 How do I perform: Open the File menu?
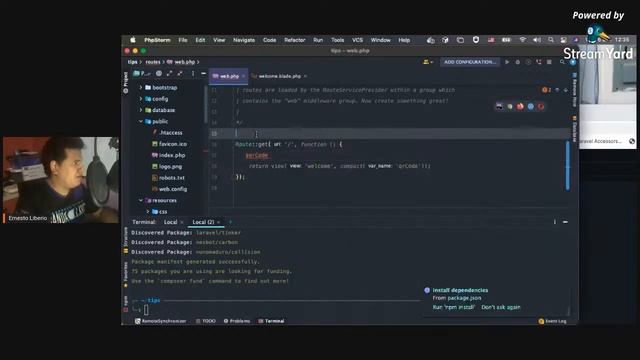(x=183, y=40)
